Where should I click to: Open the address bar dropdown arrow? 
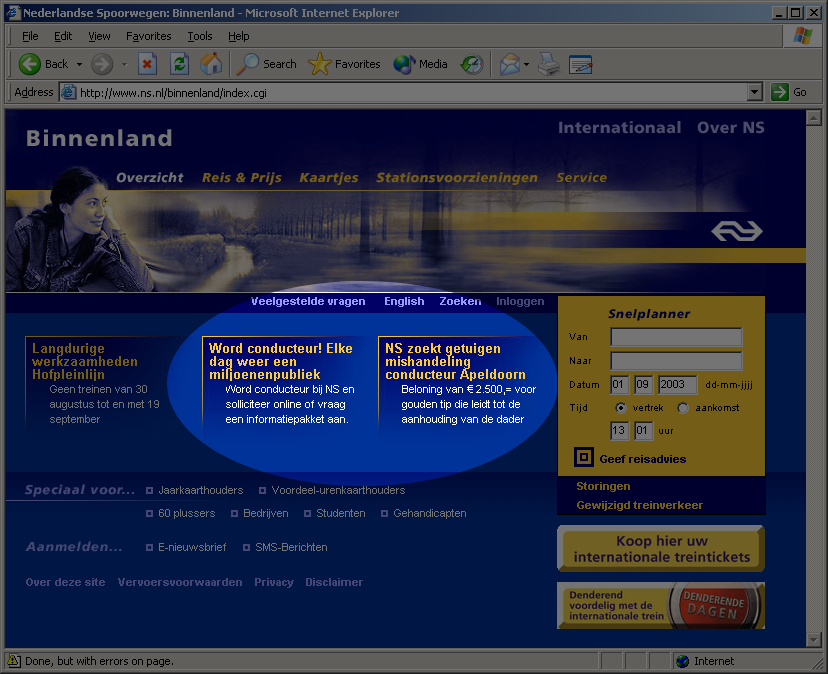755,92
